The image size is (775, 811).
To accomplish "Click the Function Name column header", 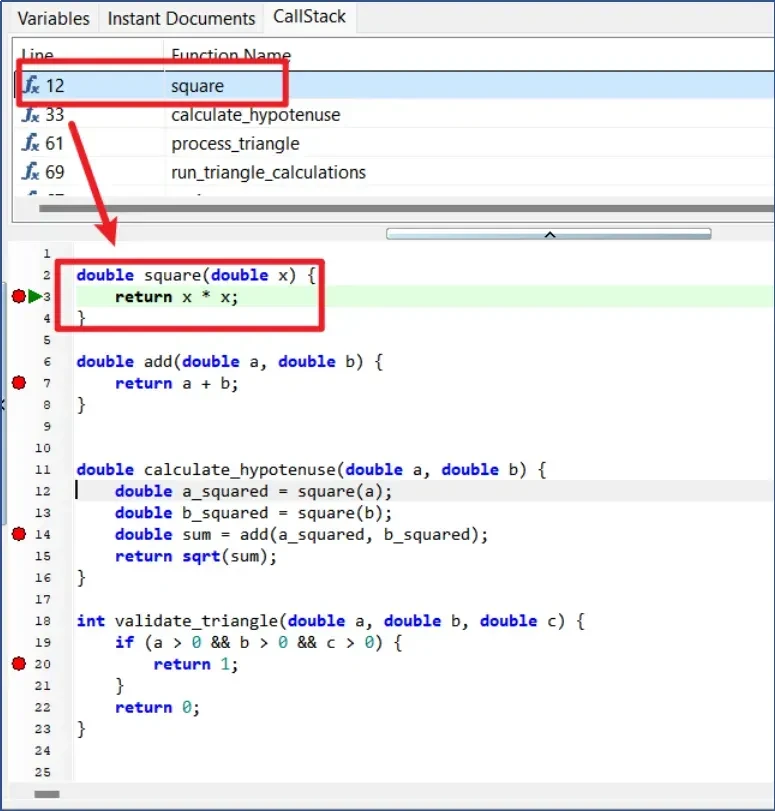I will pyautogui.click(x=231, y=55).
